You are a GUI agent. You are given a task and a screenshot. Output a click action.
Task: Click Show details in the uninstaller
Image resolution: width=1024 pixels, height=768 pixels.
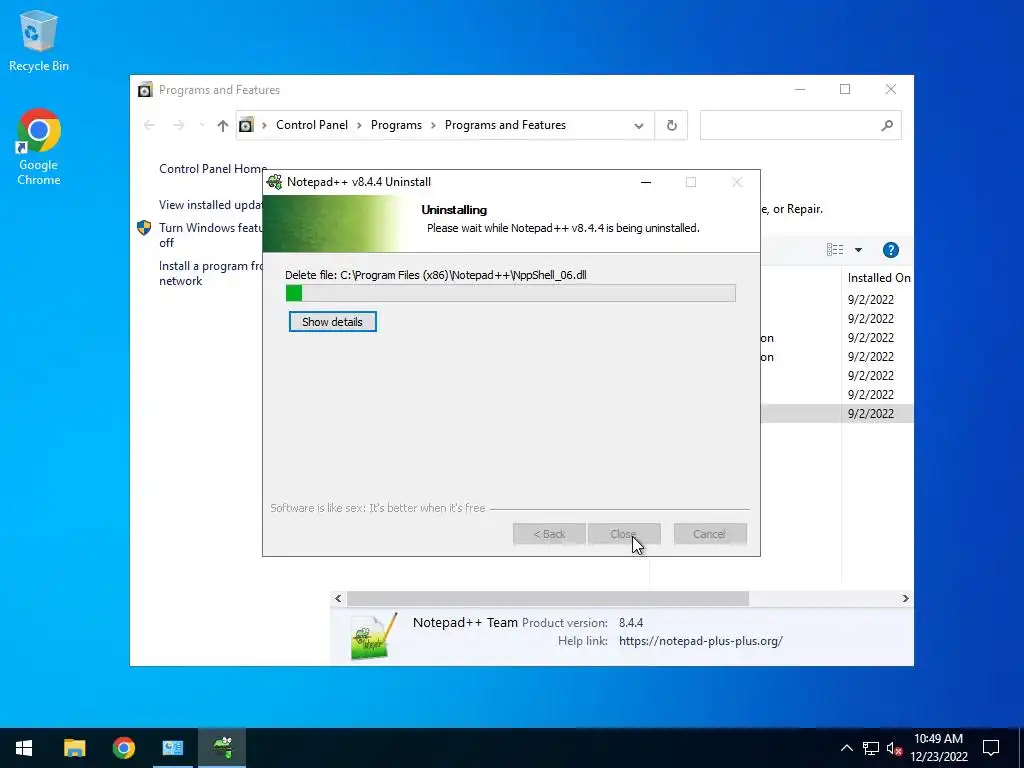(x=332, y=321)
